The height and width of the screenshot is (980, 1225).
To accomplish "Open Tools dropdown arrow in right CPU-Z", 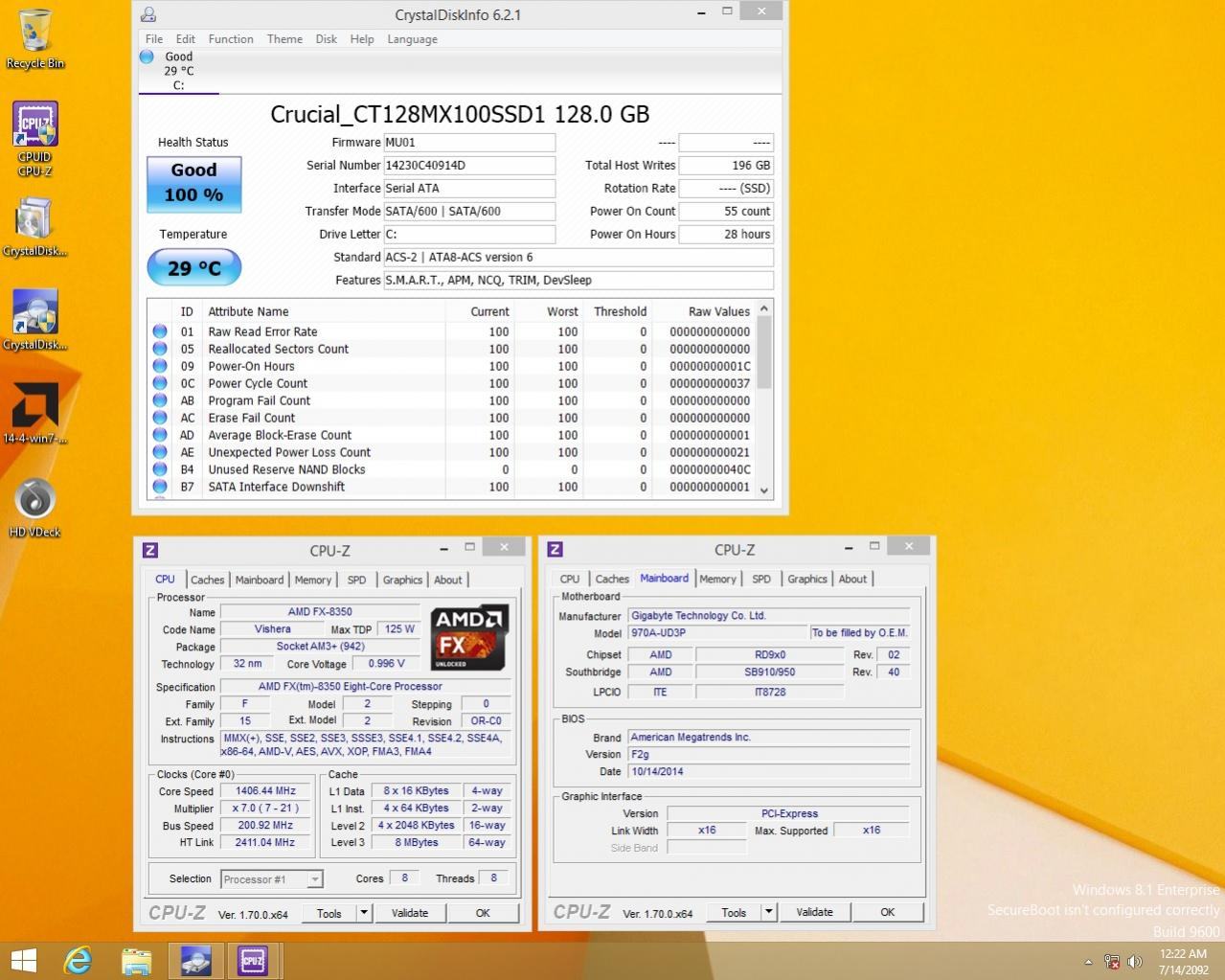I will click(768, 912).
